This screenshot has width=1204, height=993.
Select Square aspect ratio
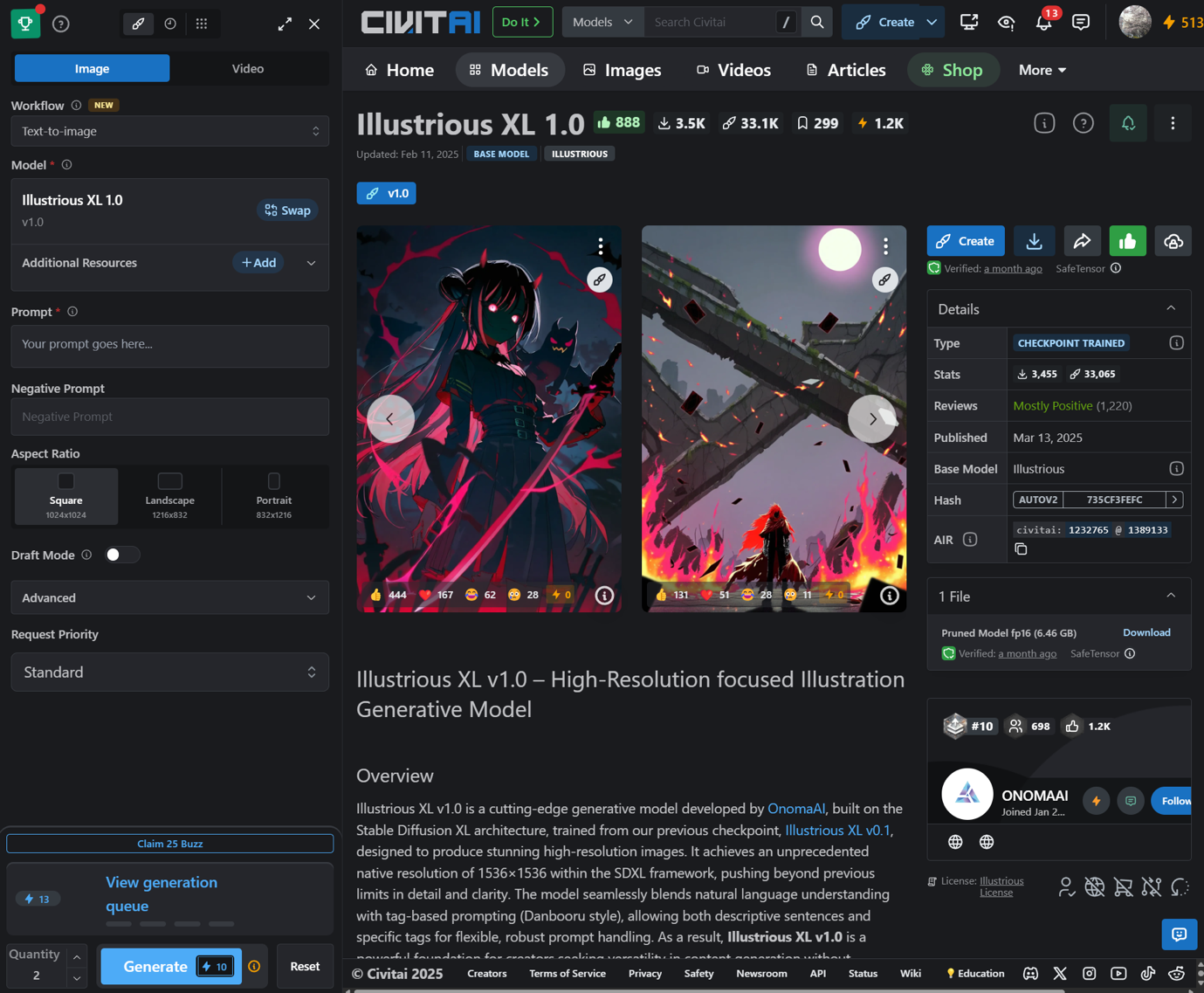[x=66, y=496]
